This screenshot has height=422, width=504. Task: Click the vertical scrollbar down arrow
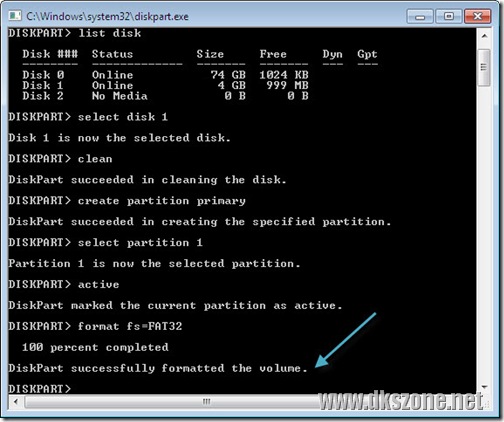[x=484, y=387]
